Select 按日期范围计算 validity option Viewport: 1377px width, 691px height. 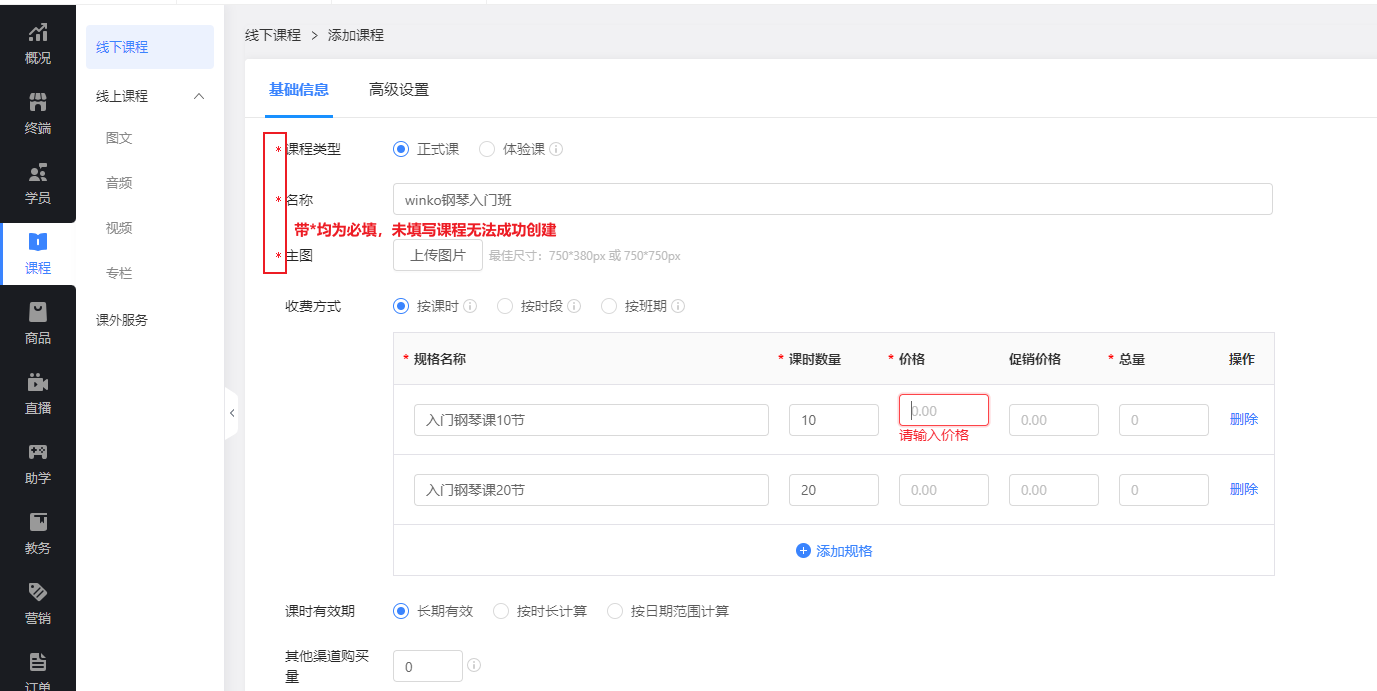pos(615,611)
